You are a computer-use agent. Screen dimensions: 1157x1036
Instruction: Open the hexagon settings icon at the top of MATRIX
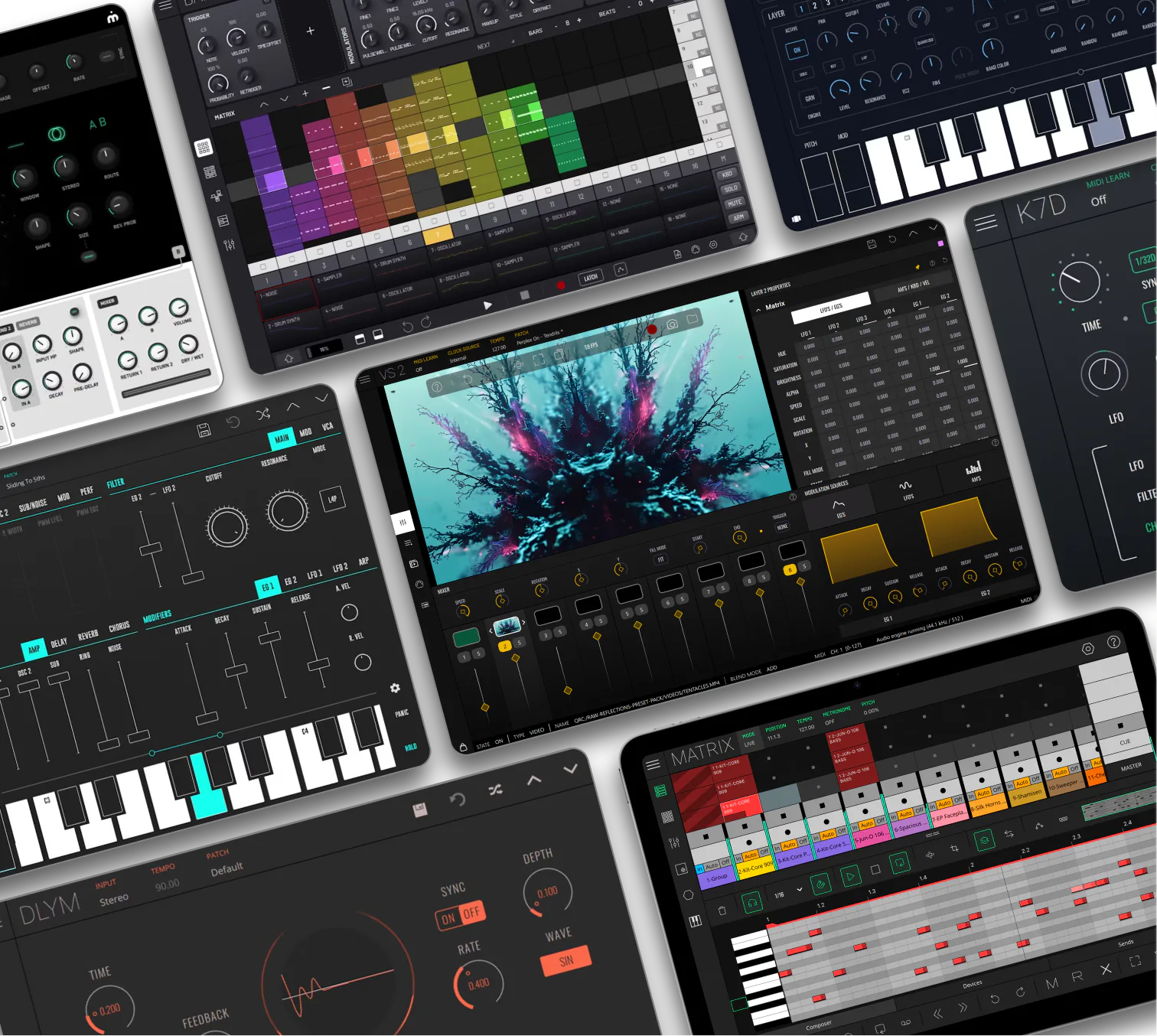tap(1087, 649)
